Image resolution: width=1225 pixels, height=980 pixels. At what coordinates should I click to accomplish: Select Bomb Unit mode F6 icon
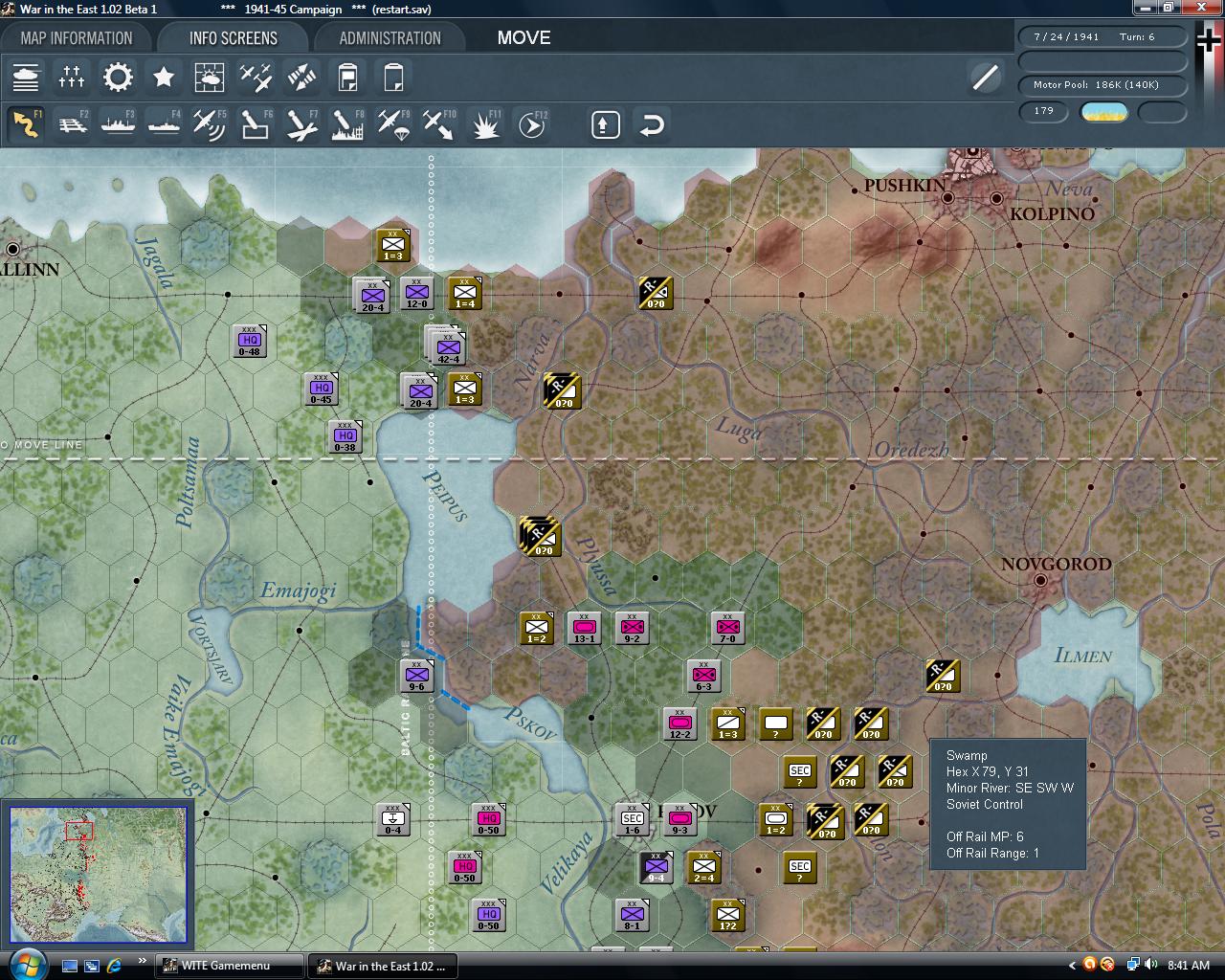click(256, 124)
